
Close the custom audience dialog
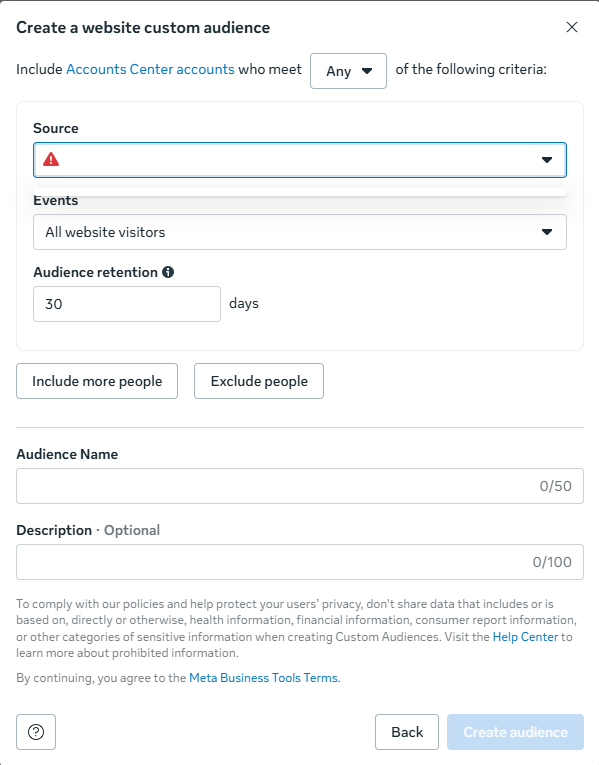tap(572, 27)
